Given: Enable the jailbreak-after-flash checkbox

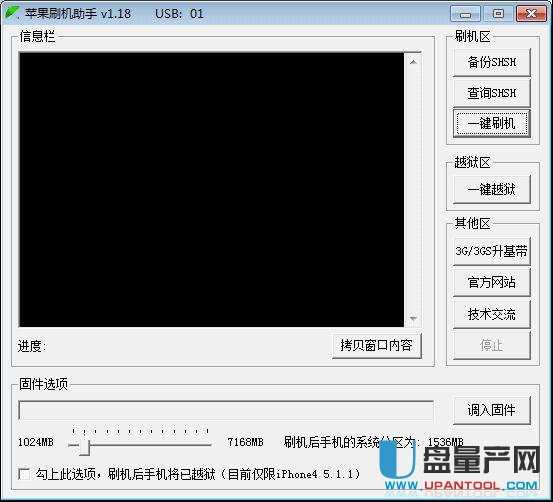Looking at the screenshot, I should point(24,473).
